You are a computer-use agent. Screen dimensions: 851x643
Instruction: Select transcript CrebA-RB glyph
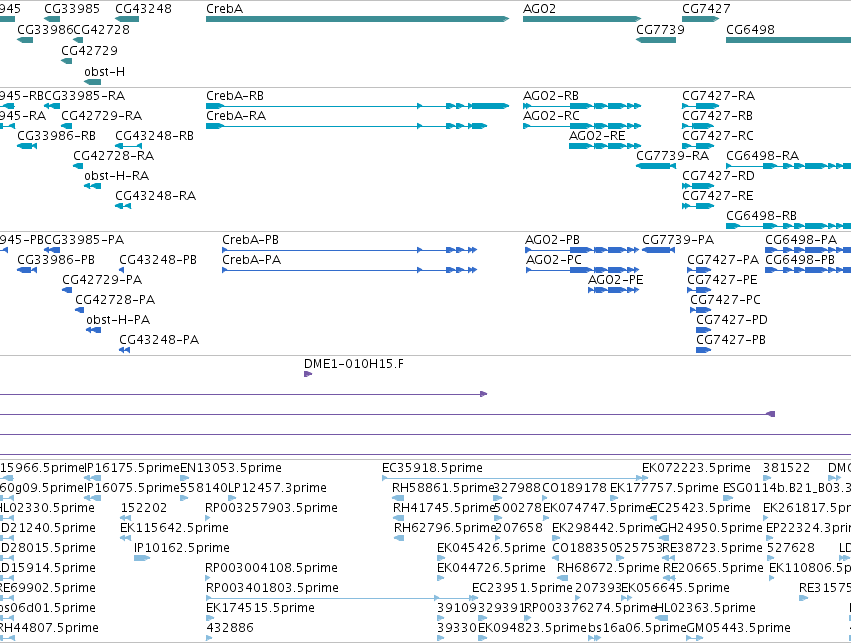coord(357,106)
